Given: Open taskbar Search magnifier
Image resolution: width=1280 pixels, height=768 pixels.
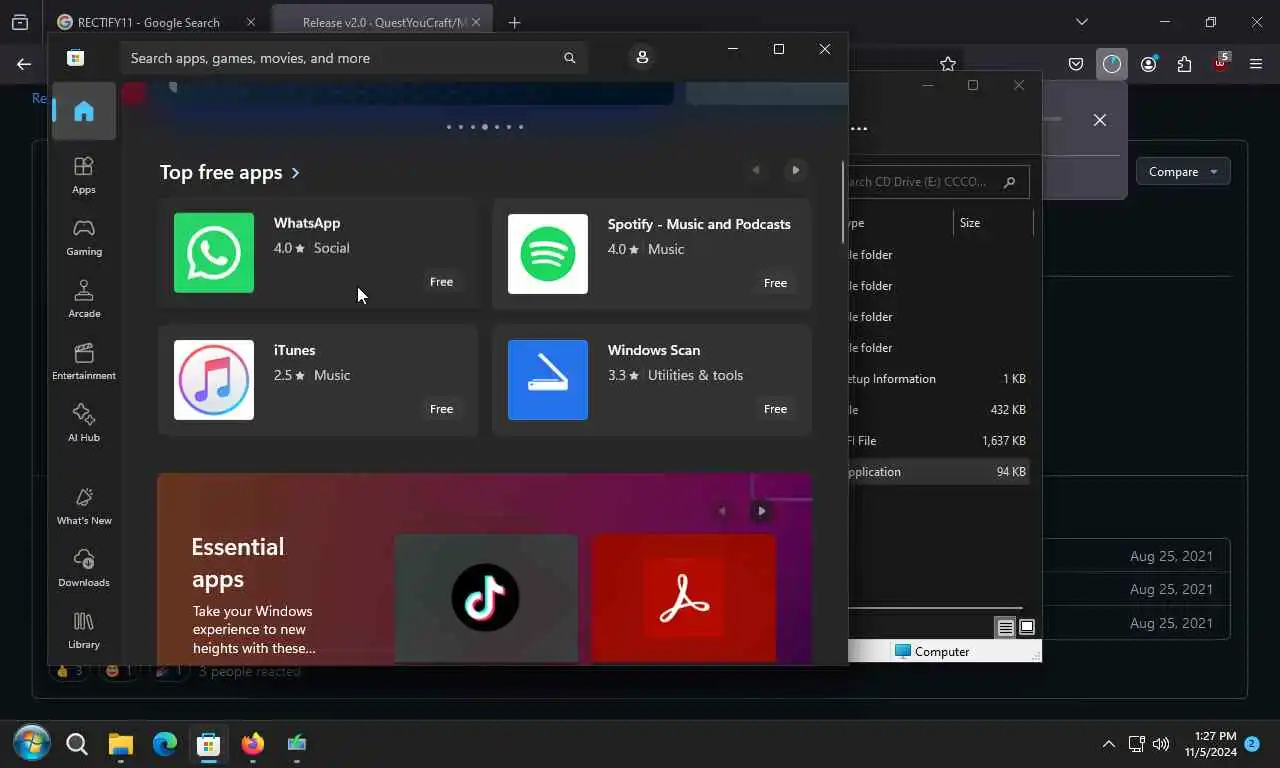Looking at the screenshot, I should [76, 743].
